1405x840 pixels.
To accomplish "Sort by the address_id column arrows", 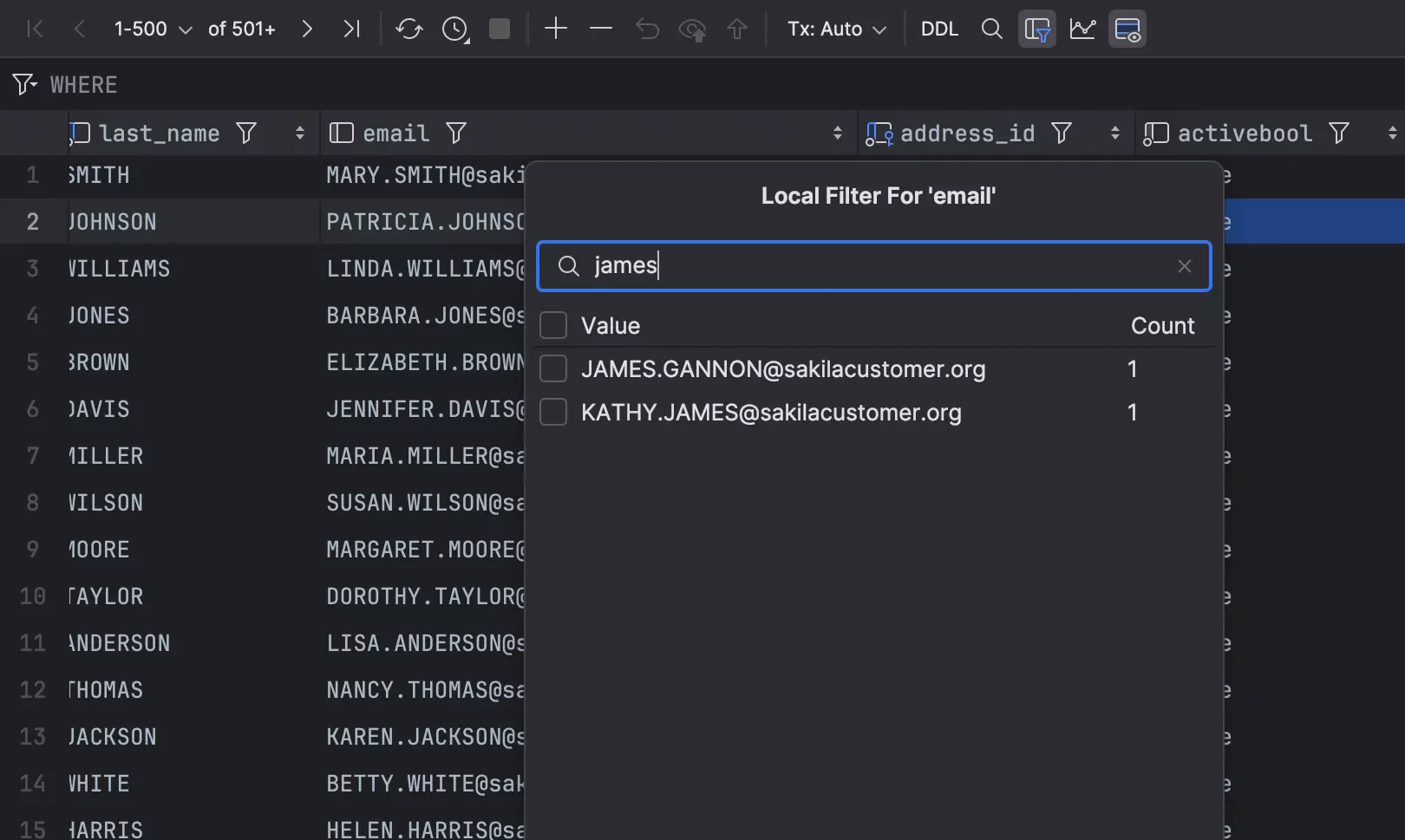I will click(x=1114, y=133).
